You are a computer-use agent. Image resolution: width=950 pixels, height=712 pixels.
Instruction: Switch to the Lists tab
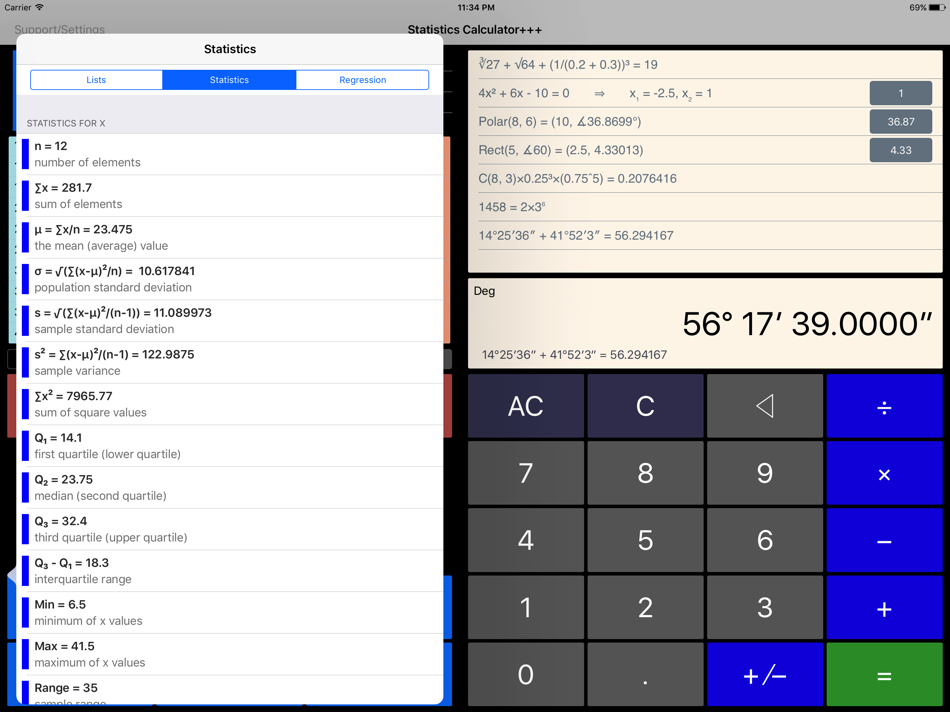(x=96, y=80)
